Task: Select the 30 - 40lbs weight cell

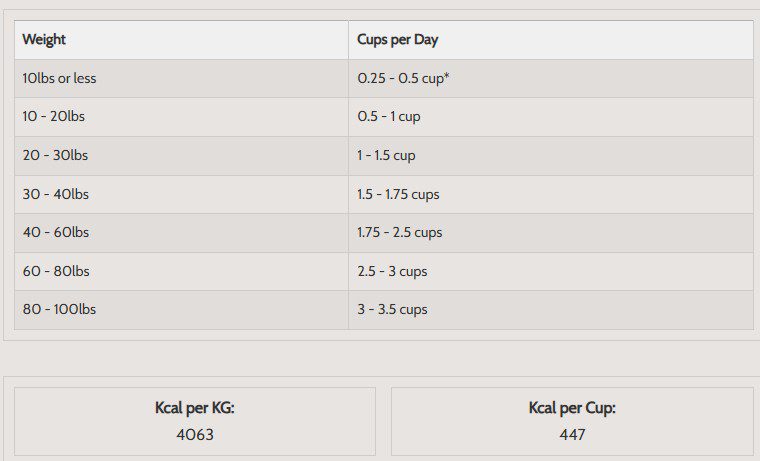Action: tap(55, 194)
